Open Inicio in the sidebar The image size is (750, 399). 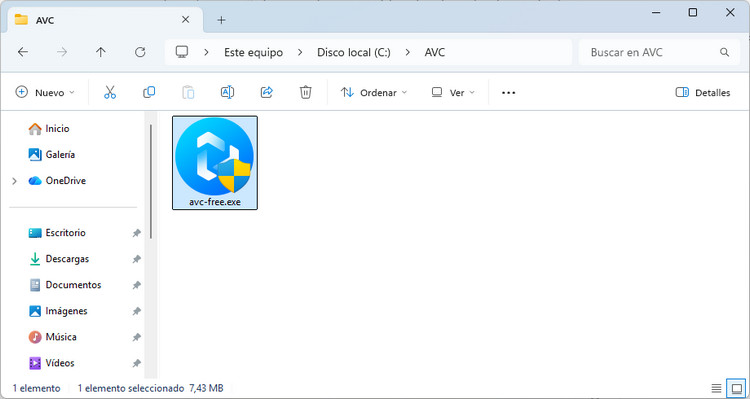click(49, 129)
